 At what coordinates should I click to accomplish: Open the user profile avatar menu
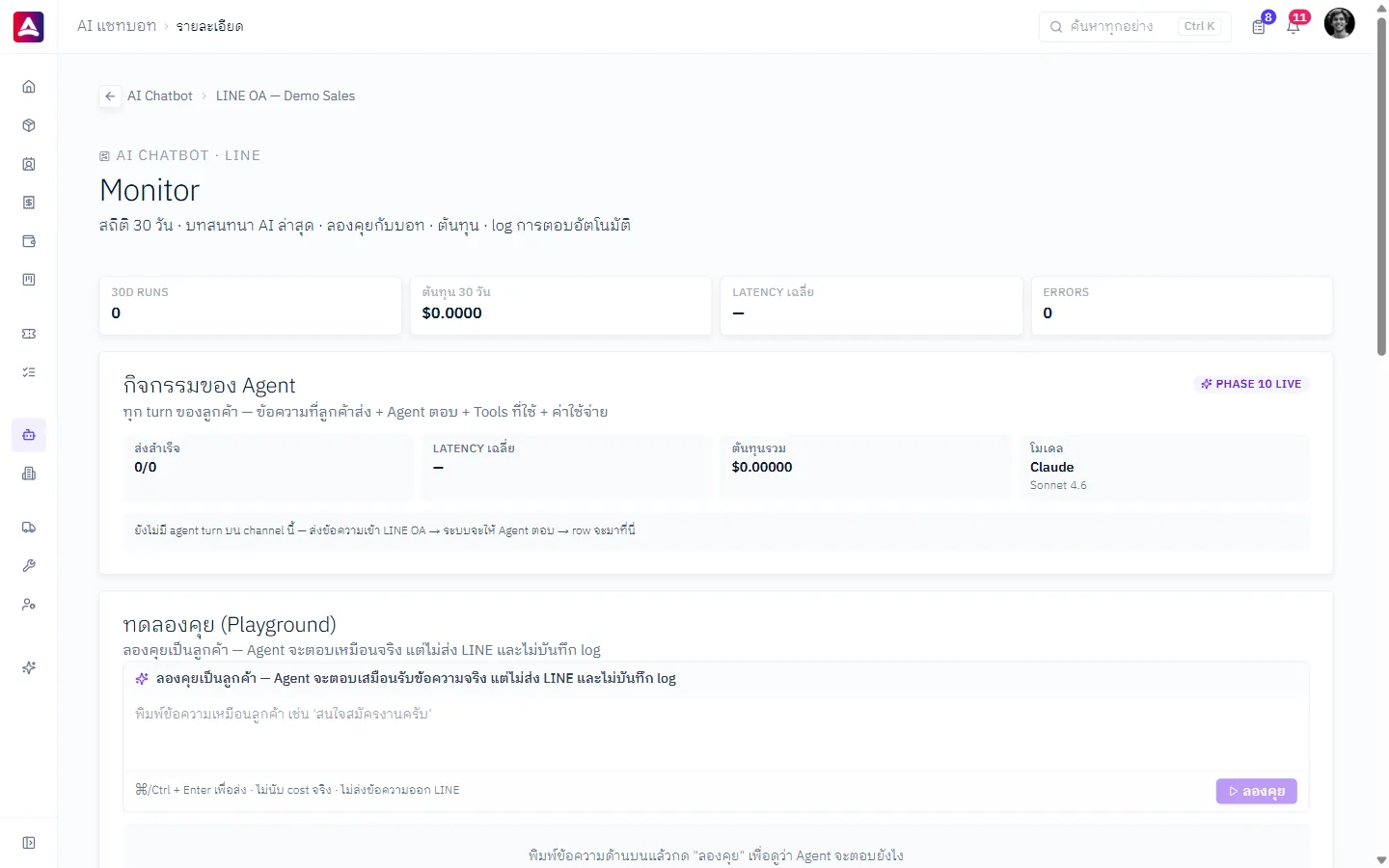[x=1339, y=23]
